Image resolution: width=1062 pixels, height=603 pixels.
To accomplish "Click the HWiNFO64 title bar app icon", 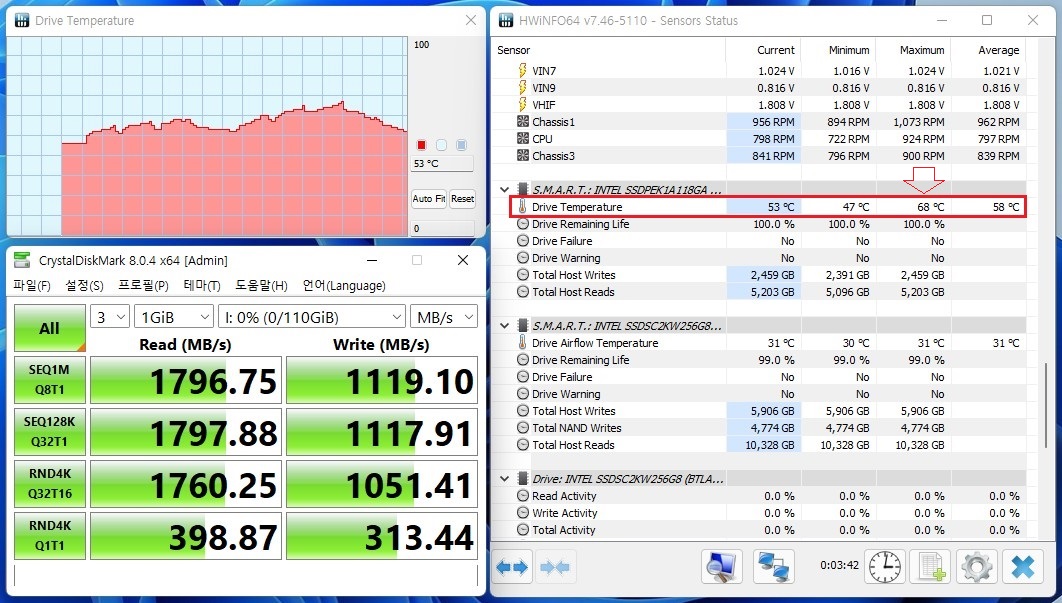I will [506, 20].
